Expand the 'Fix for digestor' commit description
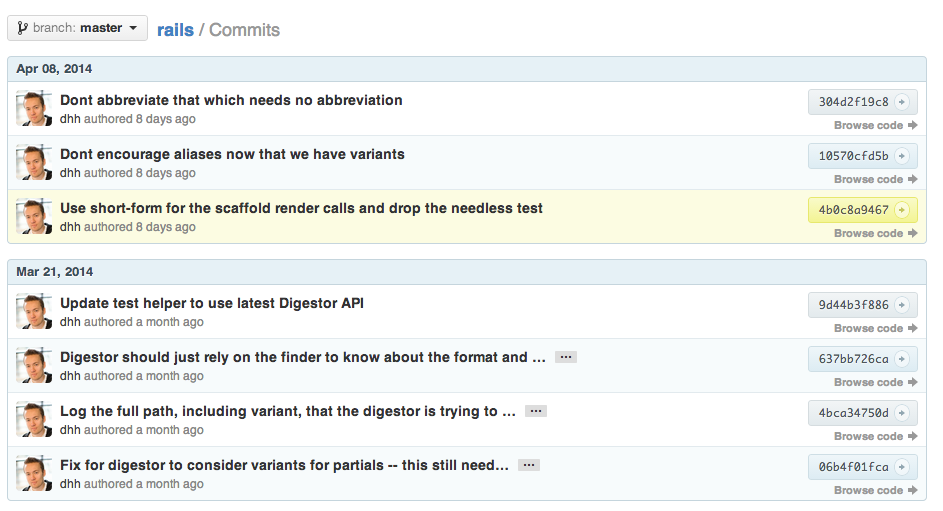This screenshot has width=943, height=511. click(529, 465)
